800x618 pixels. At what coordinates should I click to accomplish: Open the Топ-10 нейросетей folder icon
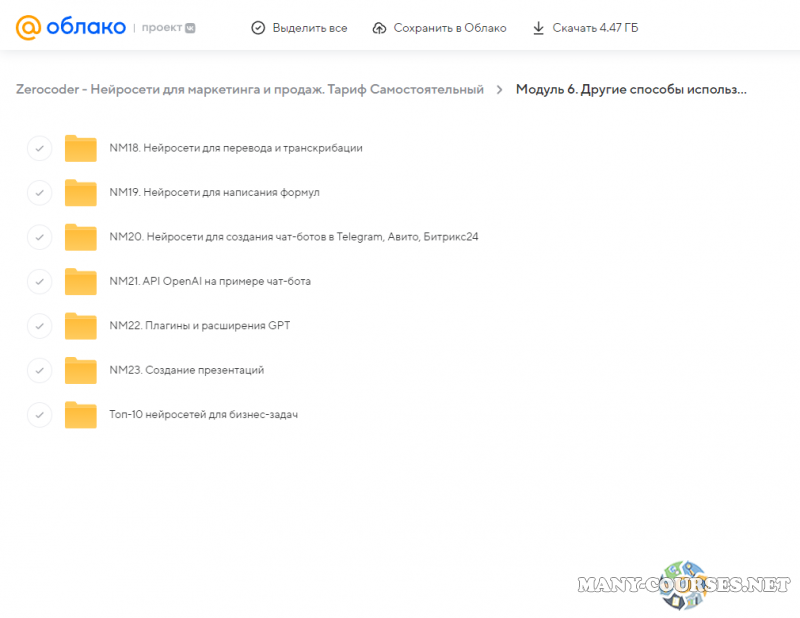click(80, 414)
